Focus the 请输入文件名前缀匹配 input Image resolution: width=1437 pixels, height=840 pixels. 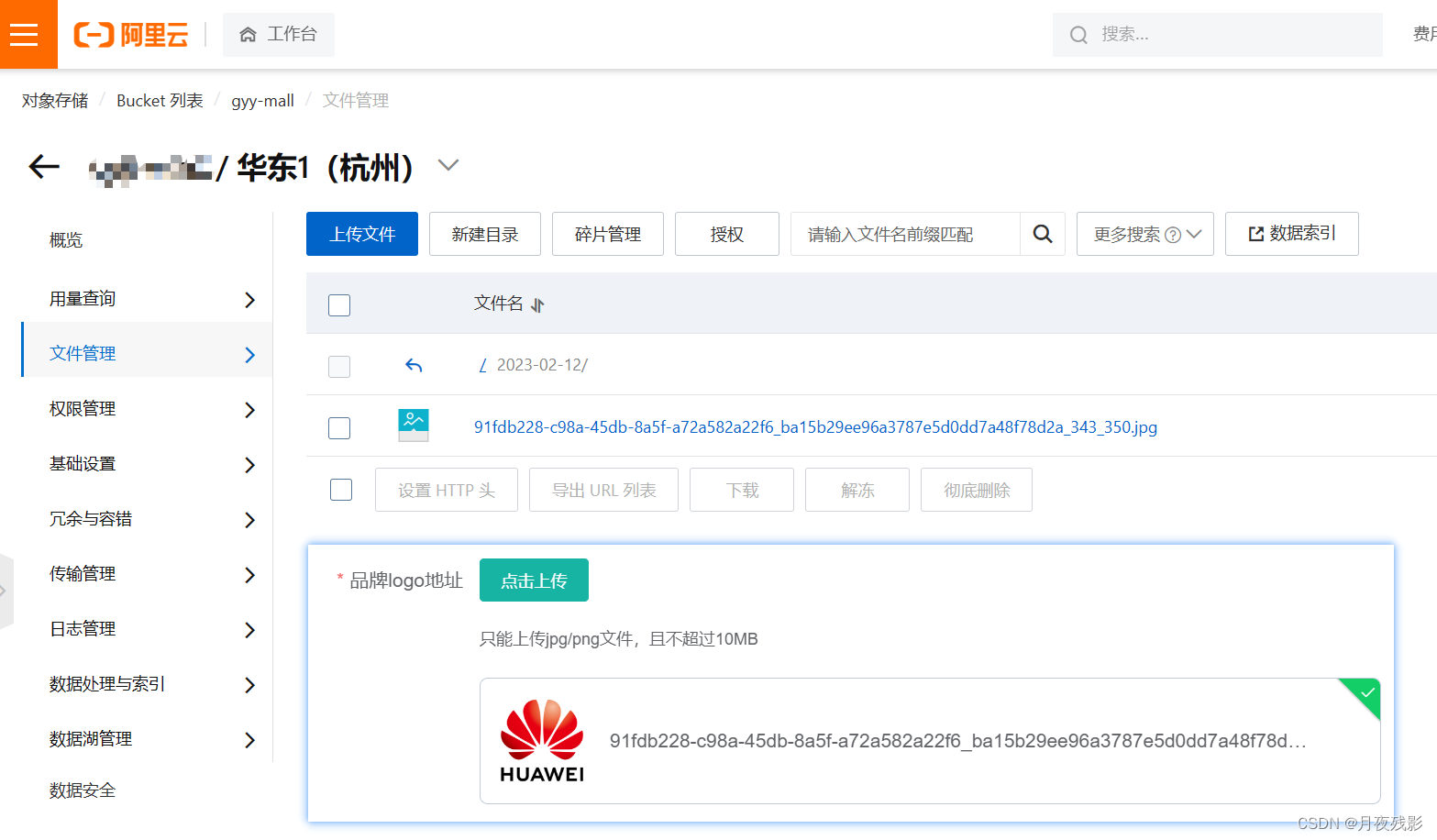905,234
